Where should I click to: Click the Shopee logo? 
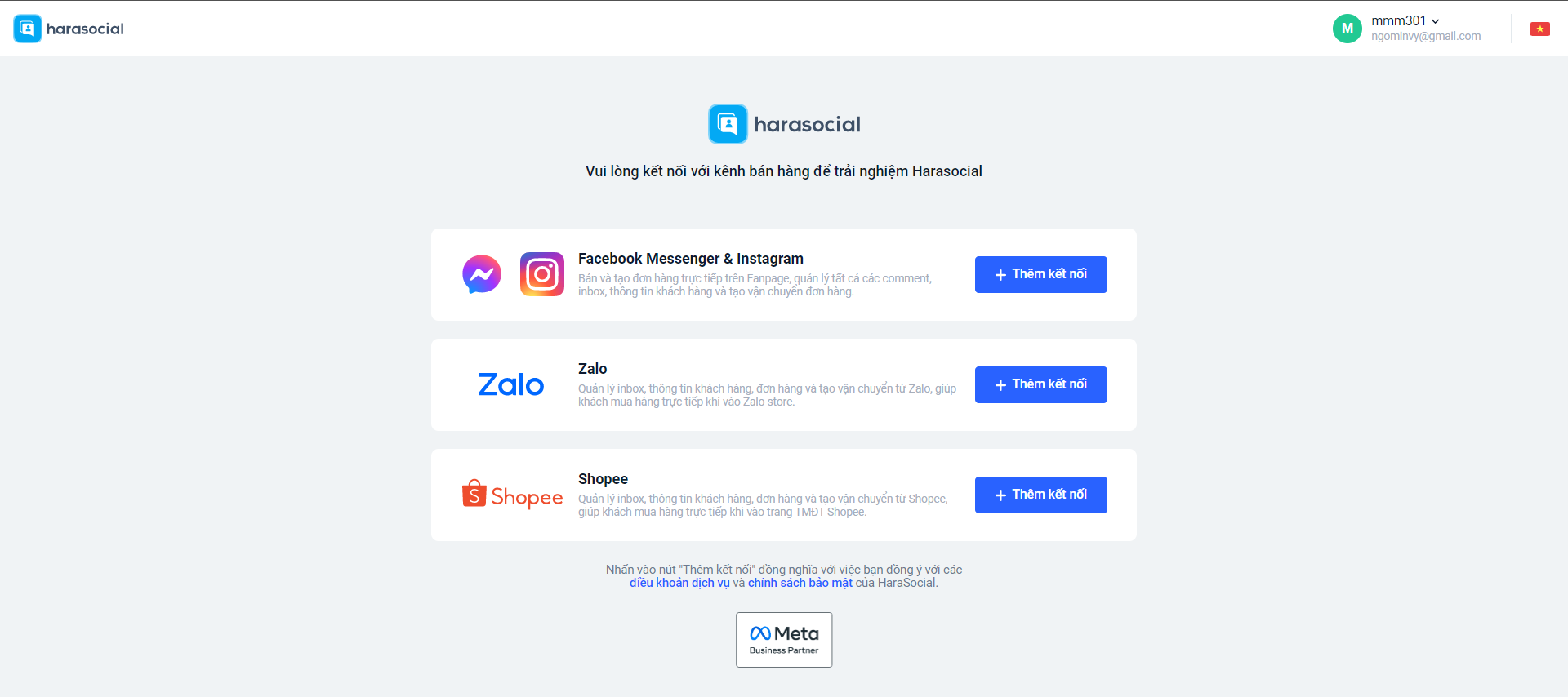tap(512, 495)
